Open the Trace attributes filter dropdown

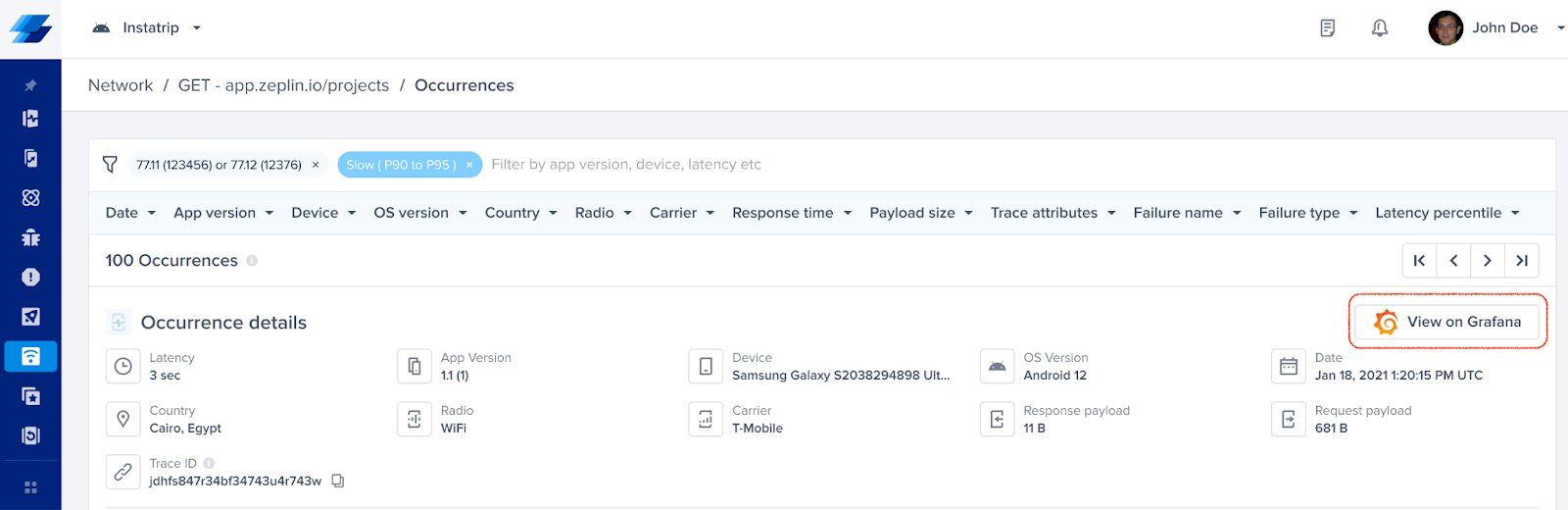(x=1053, y=213)
